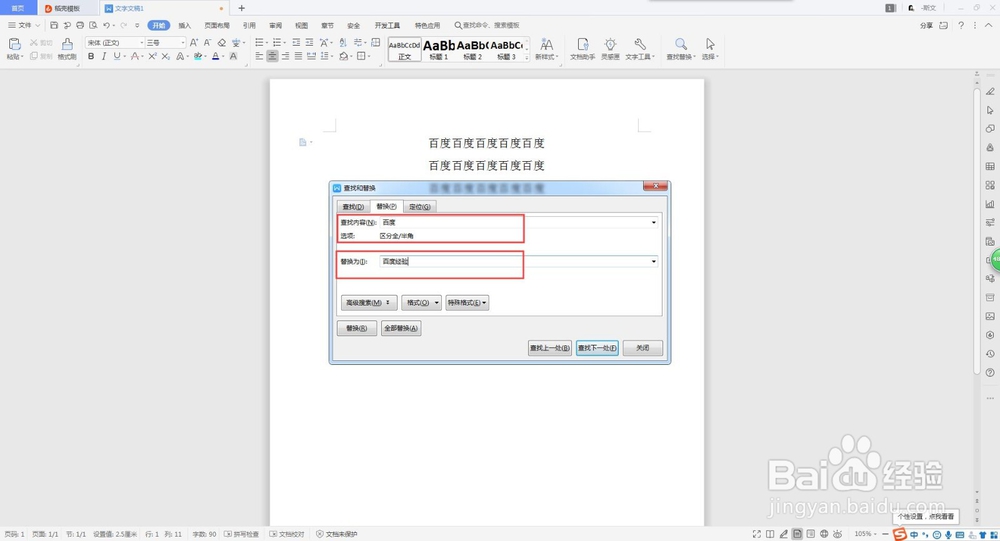1000x541 pixels.
Task: Apply strikethrough formatting
Action: [135, 56]
